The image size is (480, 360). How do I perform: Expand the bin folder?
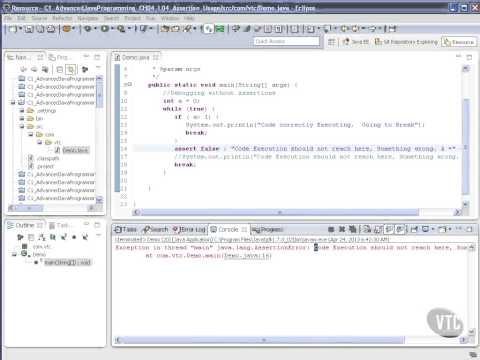(x=22, y=118)
